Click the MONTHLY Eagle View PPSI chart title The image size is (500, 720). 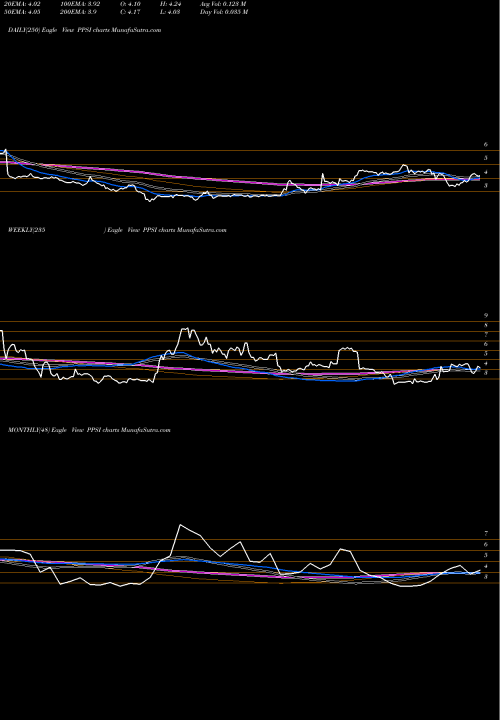click(89, 430)
